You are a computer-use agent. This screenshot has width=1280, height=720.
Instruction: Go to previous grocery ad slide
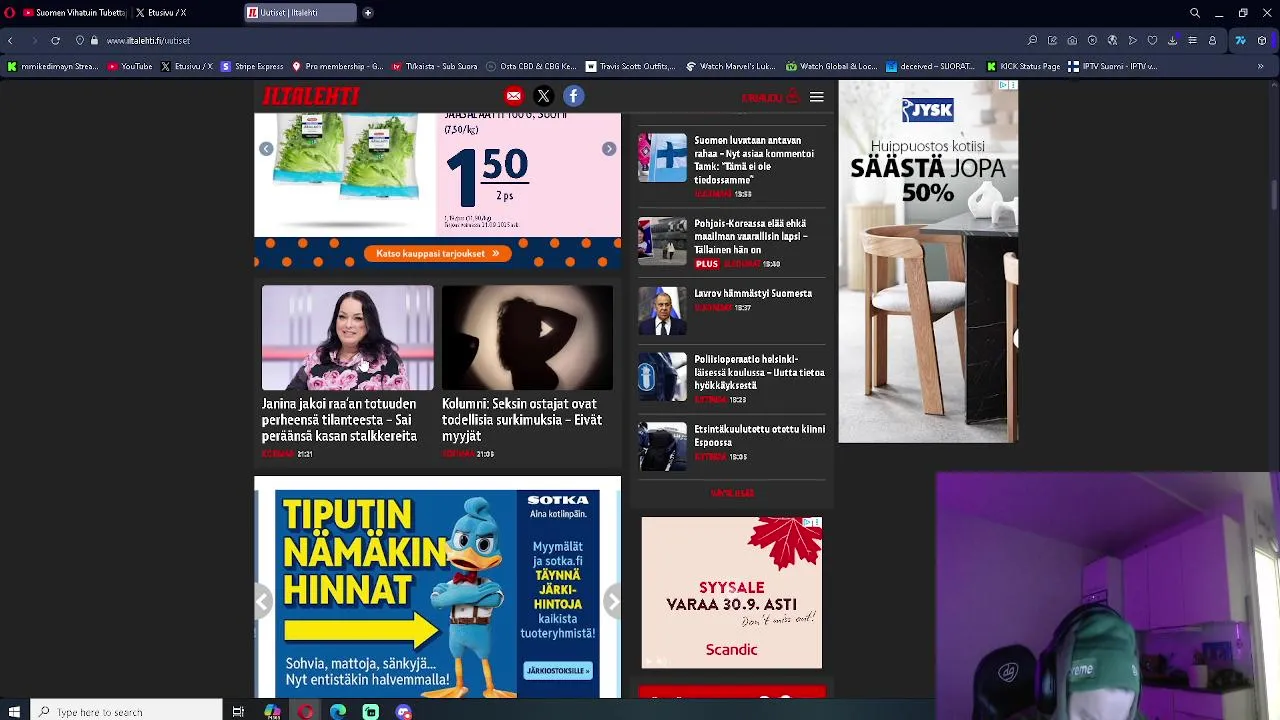tap(266, 149)
